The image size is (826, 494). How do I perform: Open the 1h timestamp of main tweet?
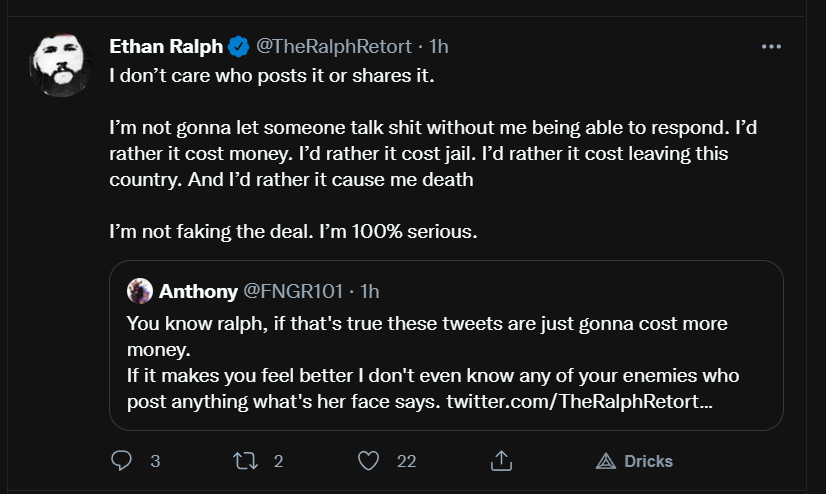click(438, 46)
